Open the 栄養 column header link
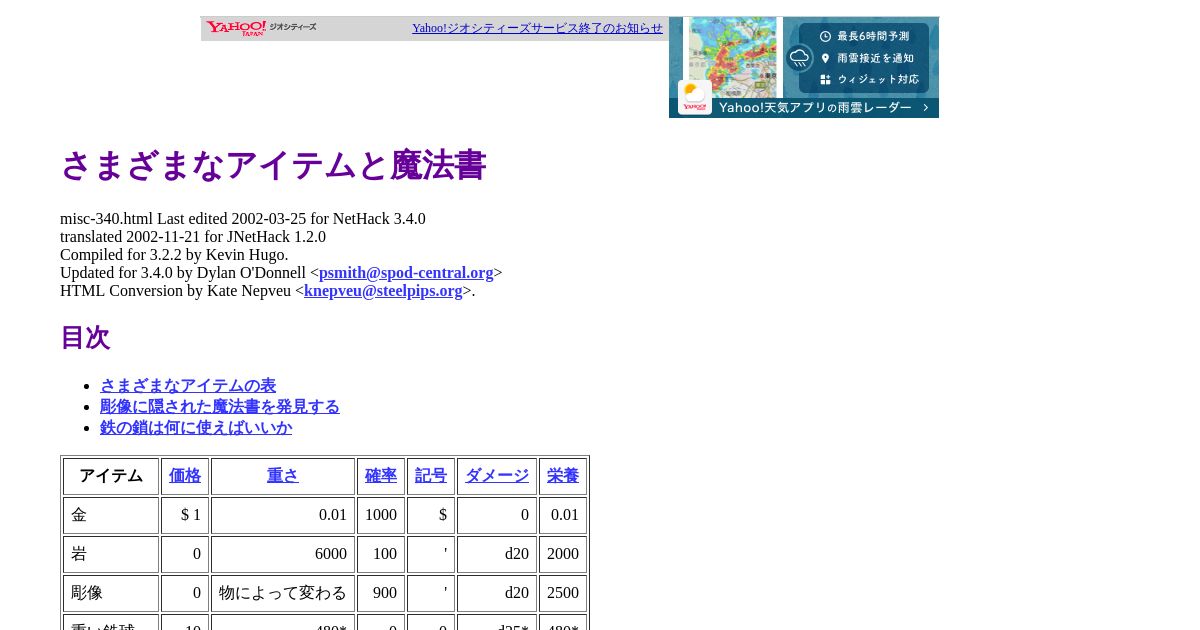The image size is (1200, 630). click(563, 476)
